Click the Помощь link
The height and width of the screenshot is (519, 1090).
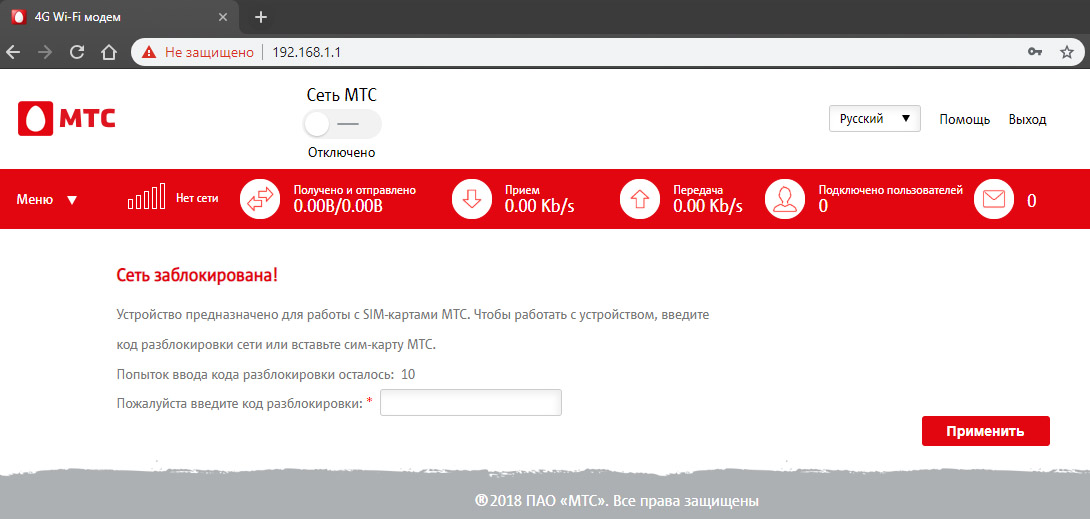(x=964, y=119)
